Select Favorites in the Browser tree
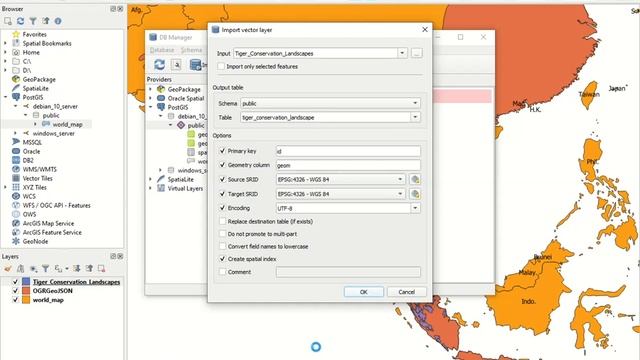640x360 pixels. pyautogui.click(x=34, y=34)
